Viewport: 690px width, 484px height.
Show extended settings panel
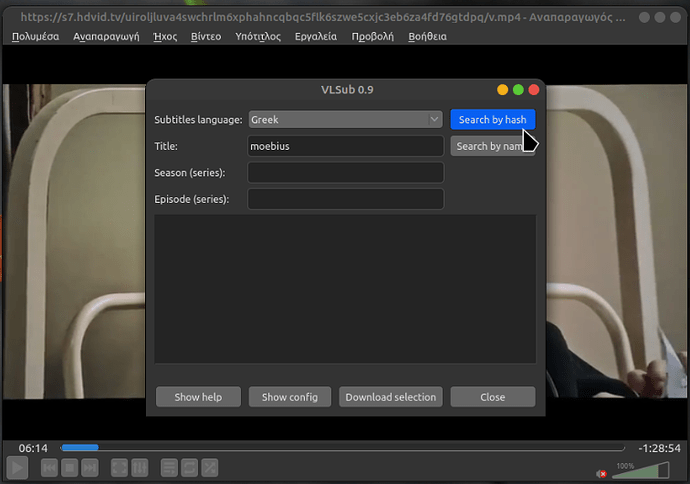(140, 467)
